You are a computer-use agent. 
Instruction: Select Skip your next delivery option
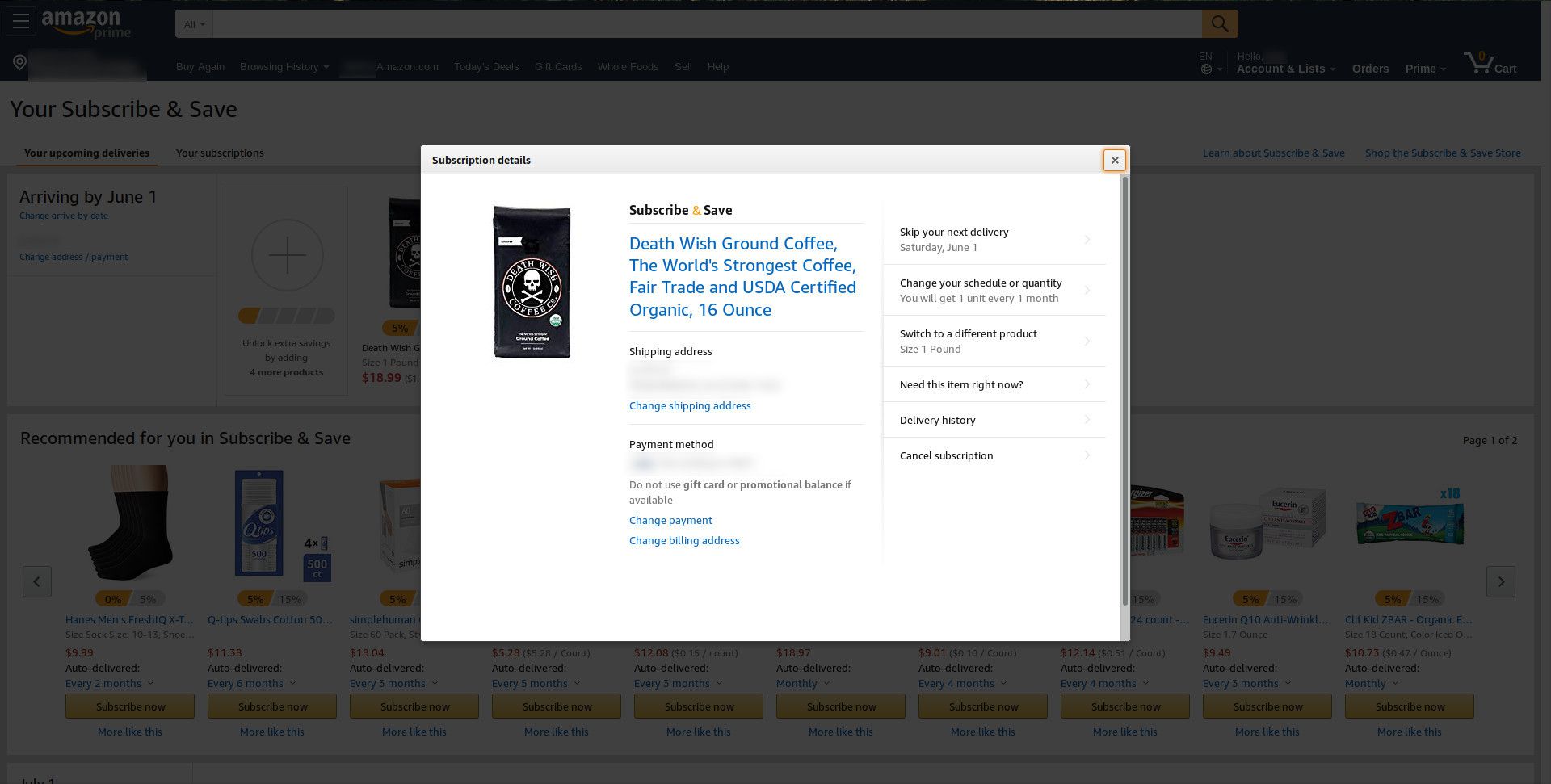[994, 239]
